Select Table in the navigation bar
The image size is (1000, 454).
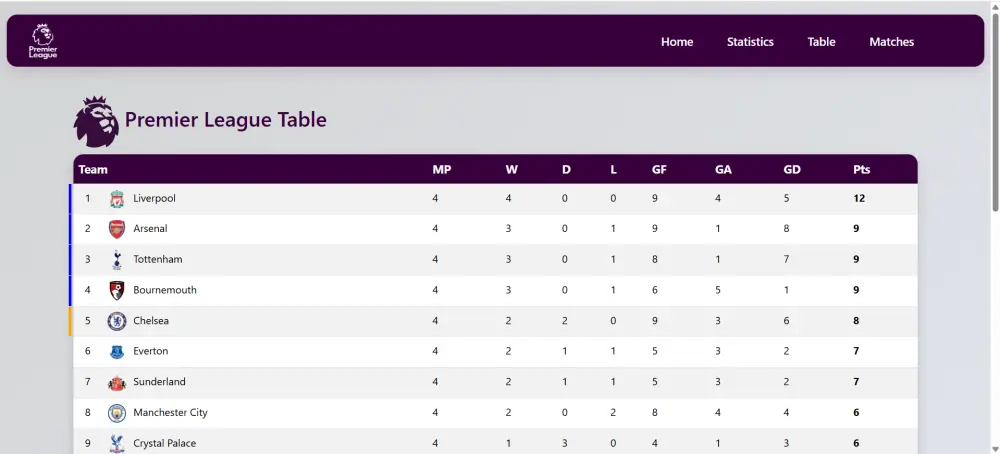click(821, 42)
